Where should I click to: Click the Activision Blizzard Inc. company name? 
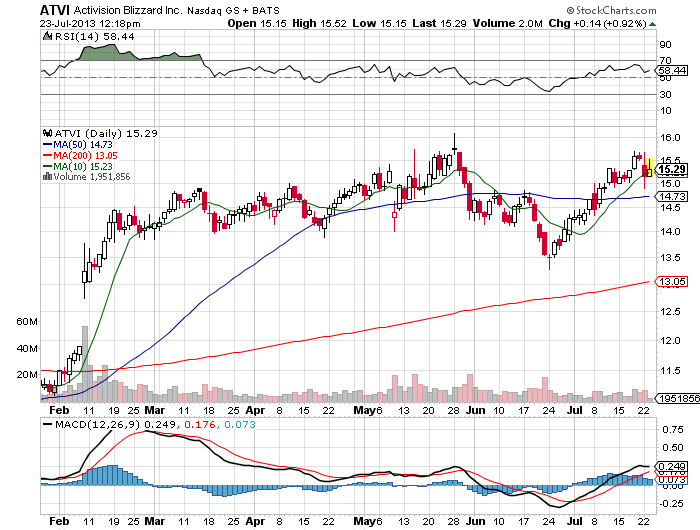pos(128,10)
